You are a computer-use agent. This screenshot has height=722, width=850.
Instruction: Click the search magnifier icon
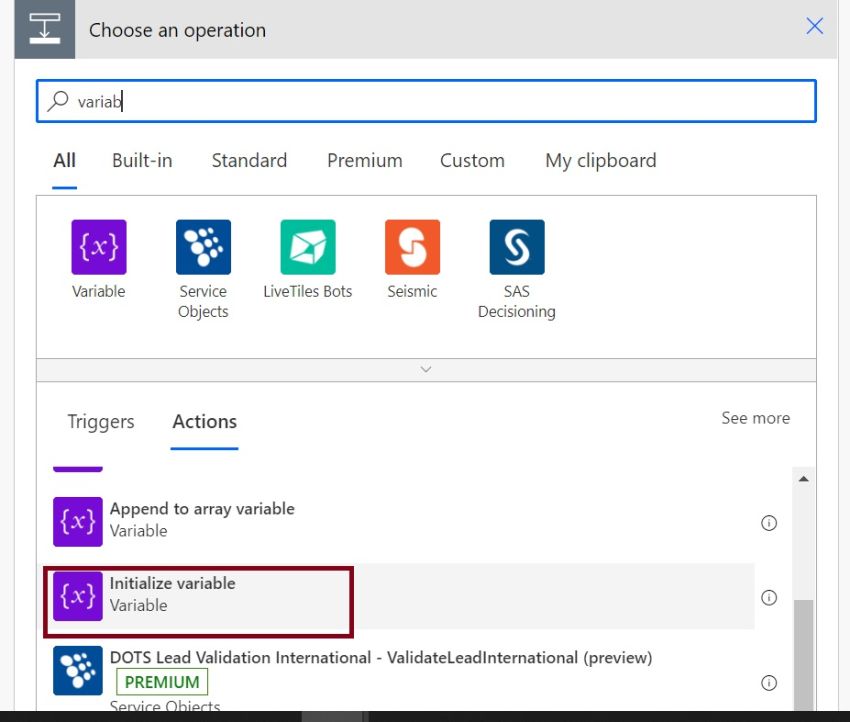(x=57, y=101)
